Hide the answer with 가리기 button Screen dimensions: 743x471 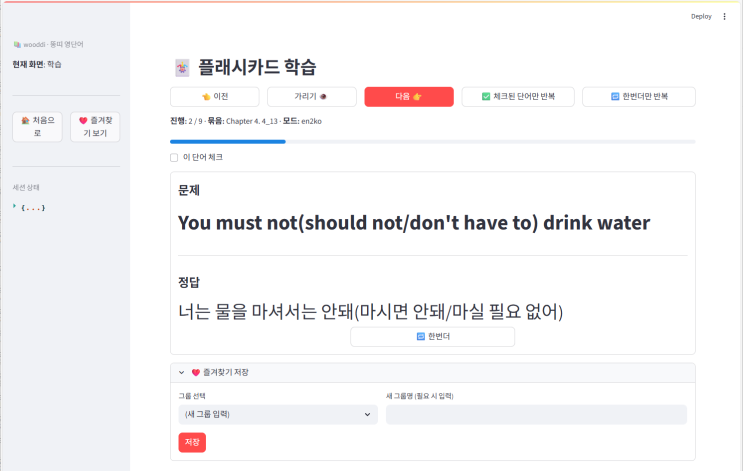[312, 97]
